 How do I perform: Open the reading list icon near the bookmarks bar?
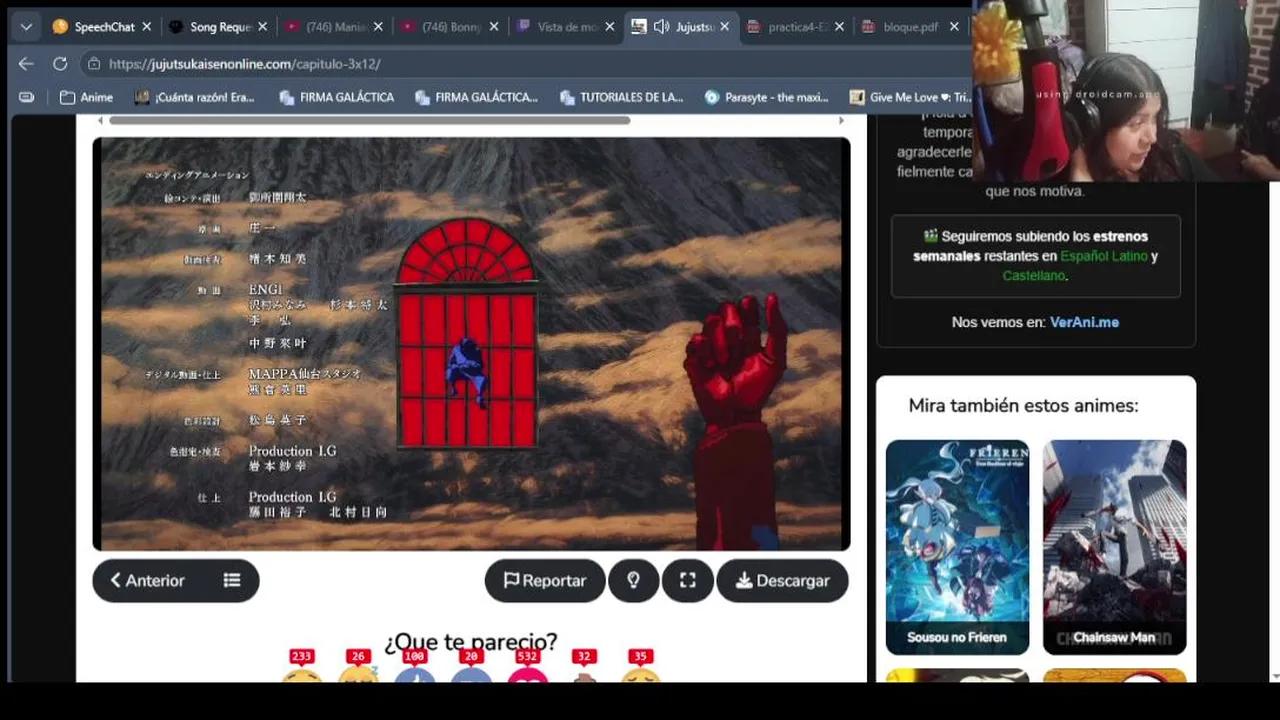pyautogui.click(x=26, y=97)
